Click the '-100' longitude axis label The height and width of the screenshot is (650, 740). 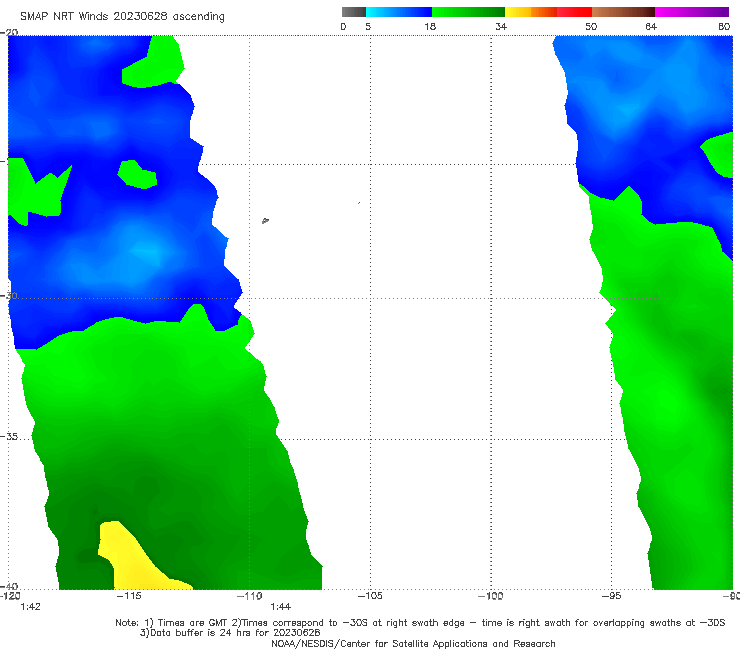491,596
